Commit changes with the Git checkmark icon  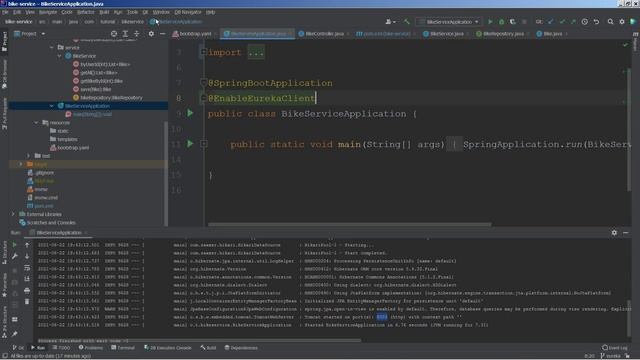[x=562, y=22]
